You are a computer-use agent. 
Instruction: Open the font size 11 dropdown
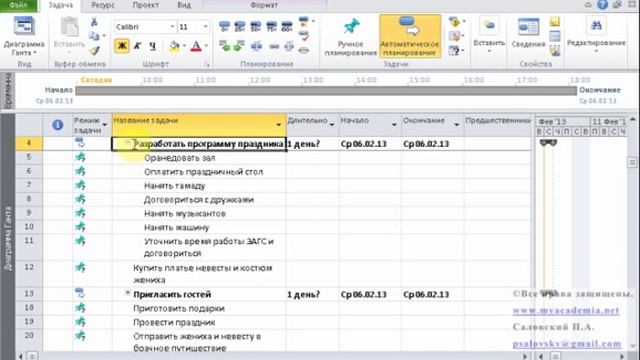205,27
